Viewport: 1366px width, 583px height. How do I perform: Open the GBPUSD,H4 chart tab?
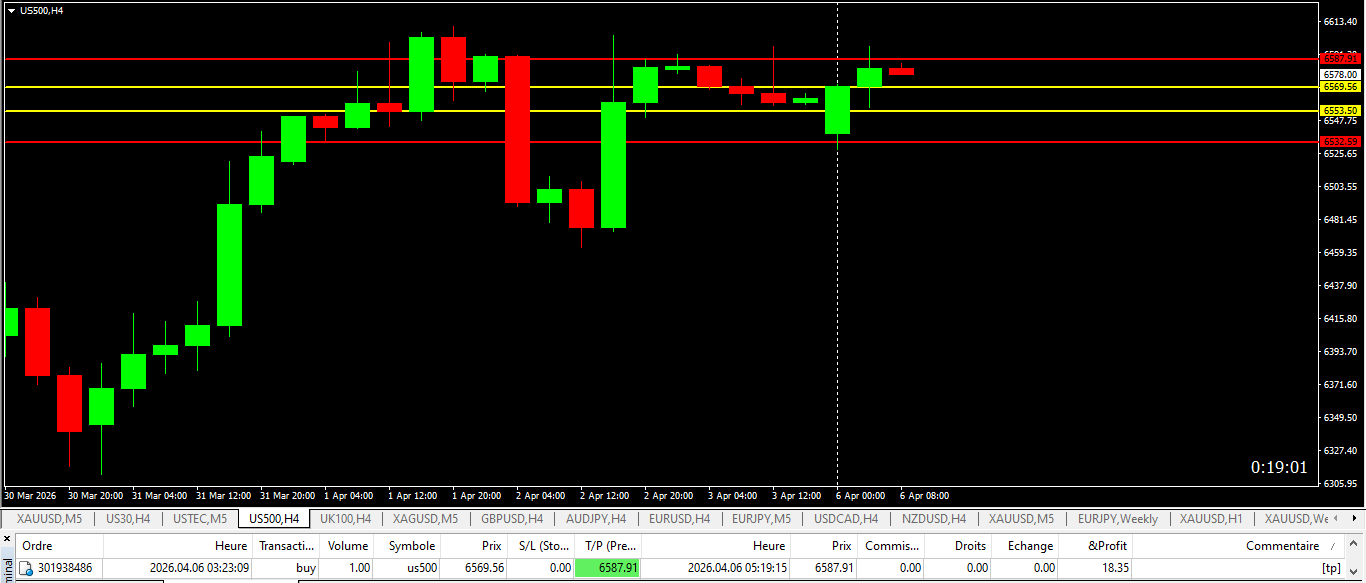click(511, 519)
